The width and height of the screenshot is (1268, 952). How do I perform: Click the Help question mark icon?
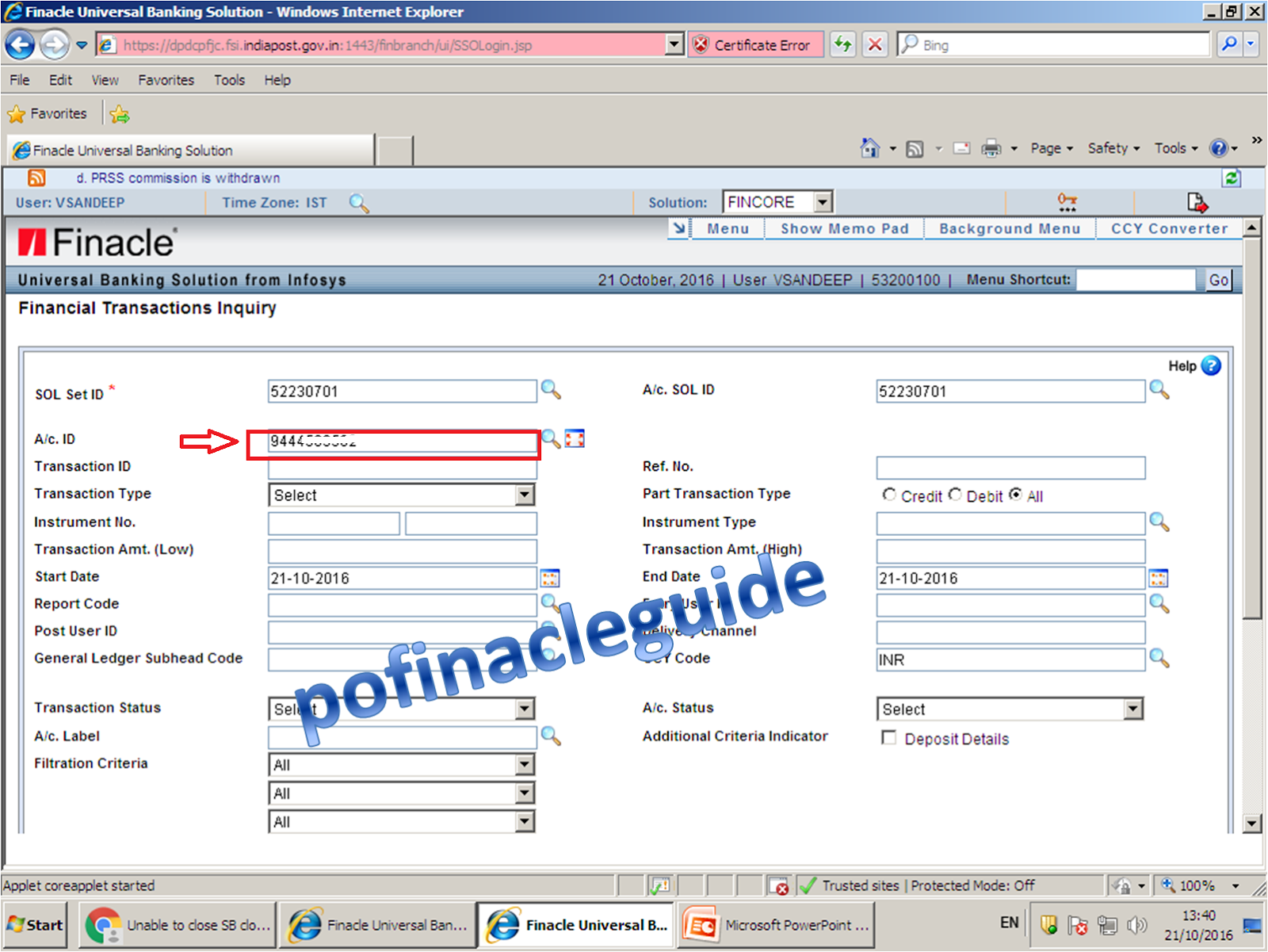(1211, 365)
